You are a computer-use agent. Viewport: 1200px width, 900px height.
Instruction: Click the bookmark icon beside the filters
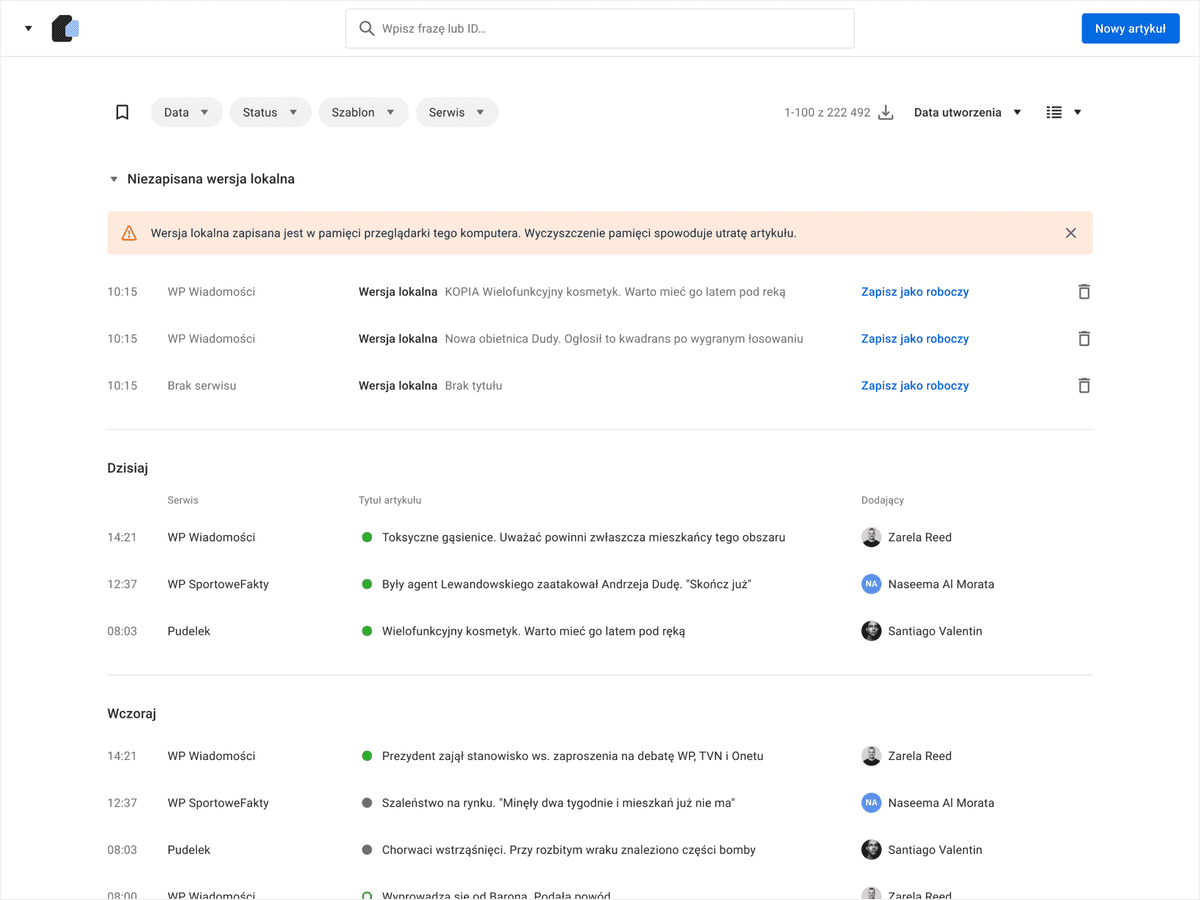122,112
